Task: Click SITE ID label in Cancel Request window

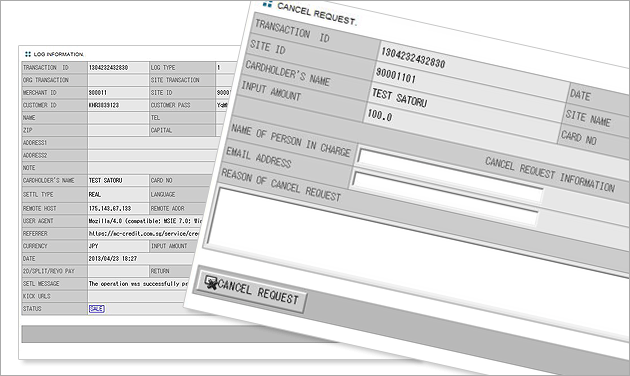Action: (x=268, y=47)
